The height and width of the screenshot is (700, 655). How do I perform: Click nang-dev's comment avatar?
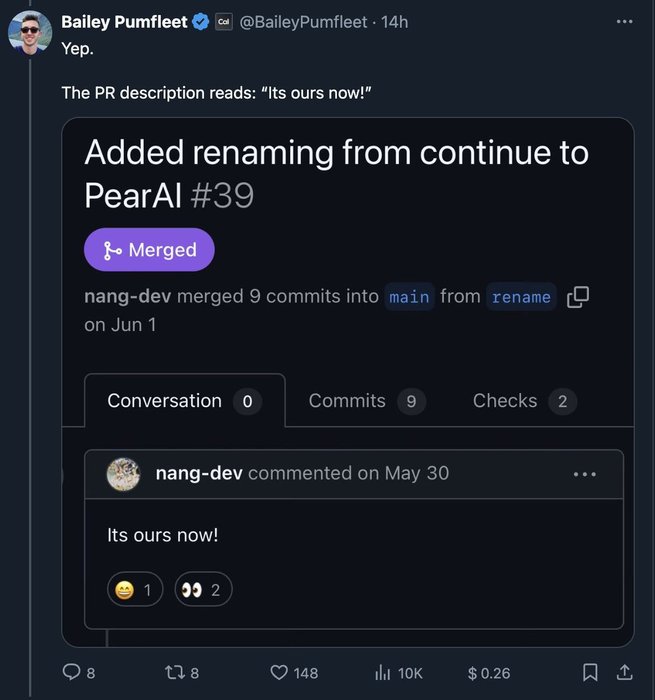[x=124, y=474]
